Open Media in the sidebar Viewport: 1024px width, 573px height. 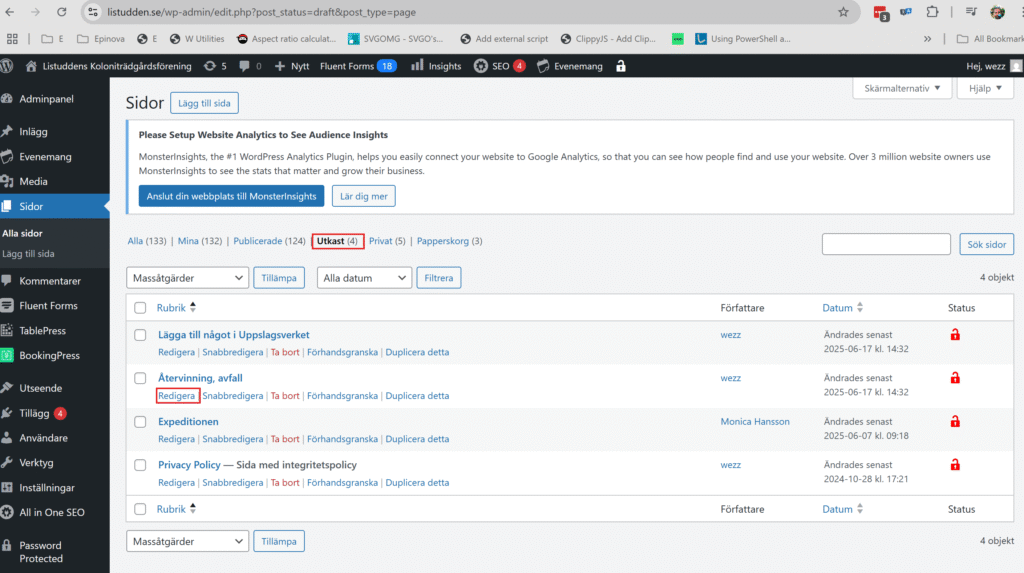(33, 182)
